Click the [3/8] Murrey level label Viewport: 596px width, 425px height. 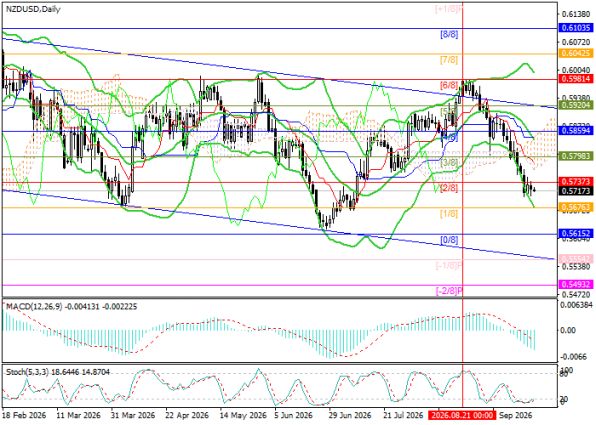(449, 163)
